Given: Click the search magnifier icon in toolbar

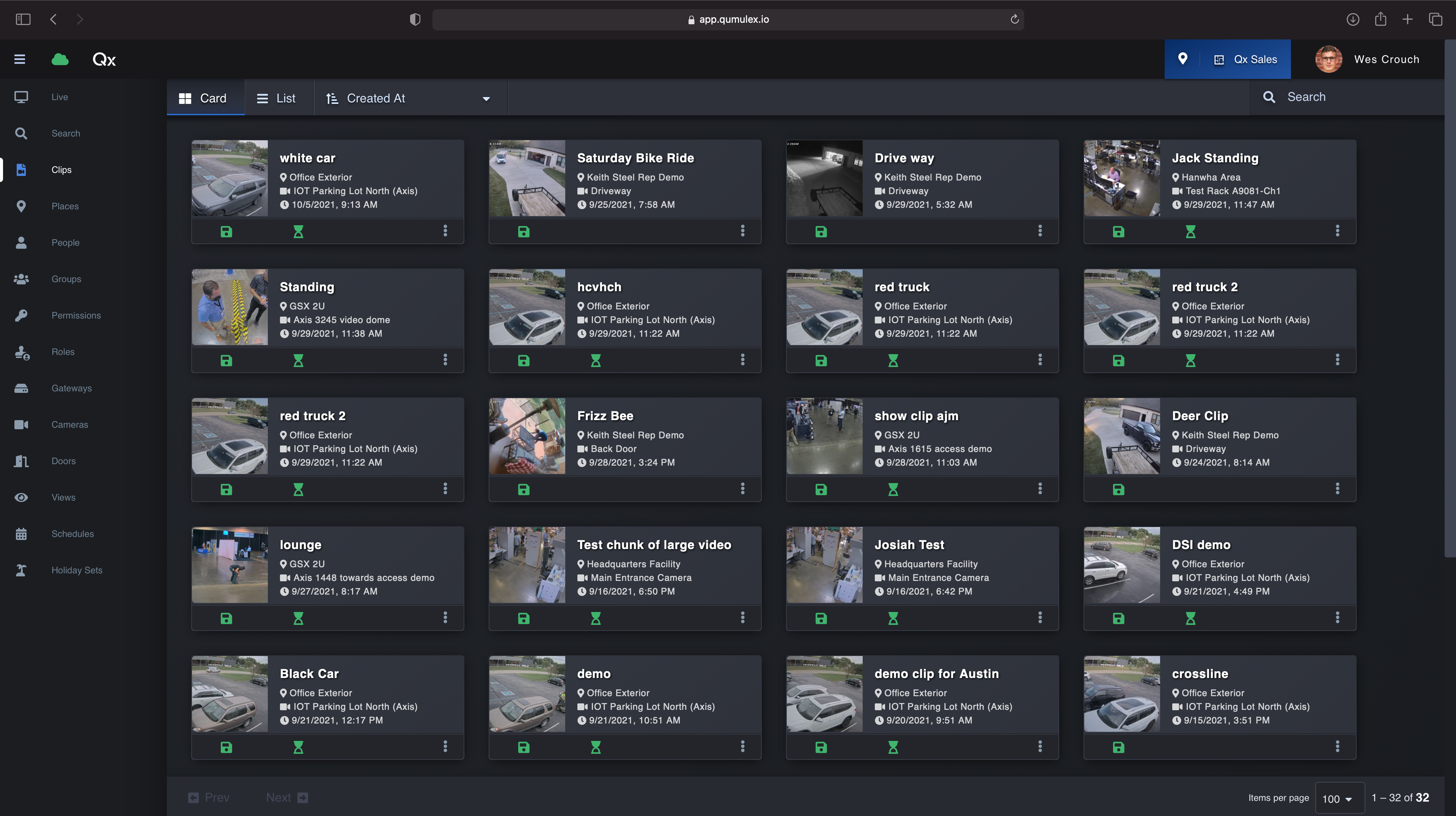Looking at the screenshot, I should tap(1269, 97).
